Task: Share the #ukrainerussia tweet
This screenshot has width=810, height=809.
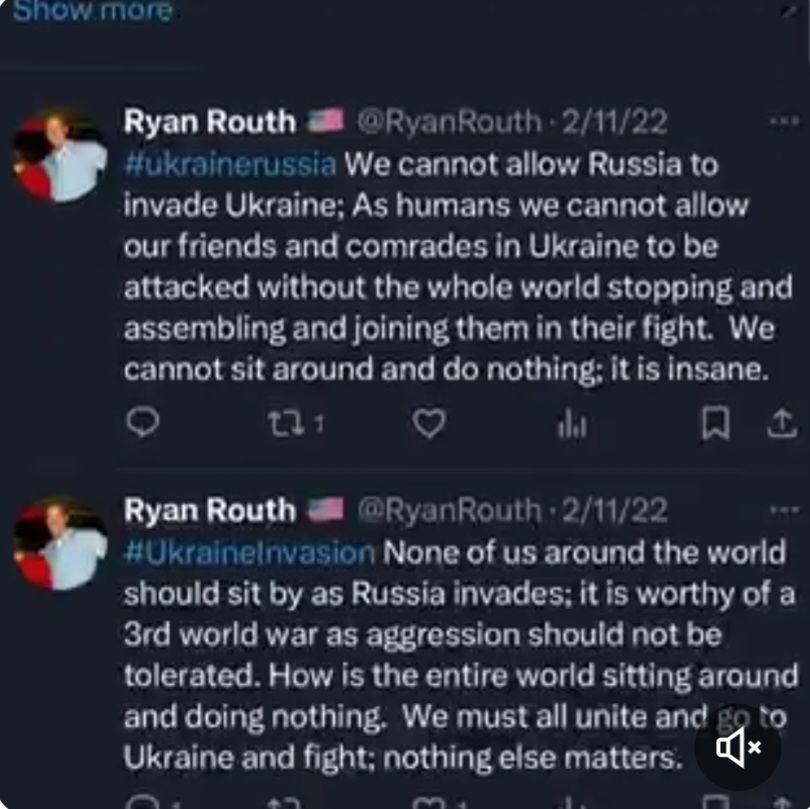Action: click(x=779, y=425)
